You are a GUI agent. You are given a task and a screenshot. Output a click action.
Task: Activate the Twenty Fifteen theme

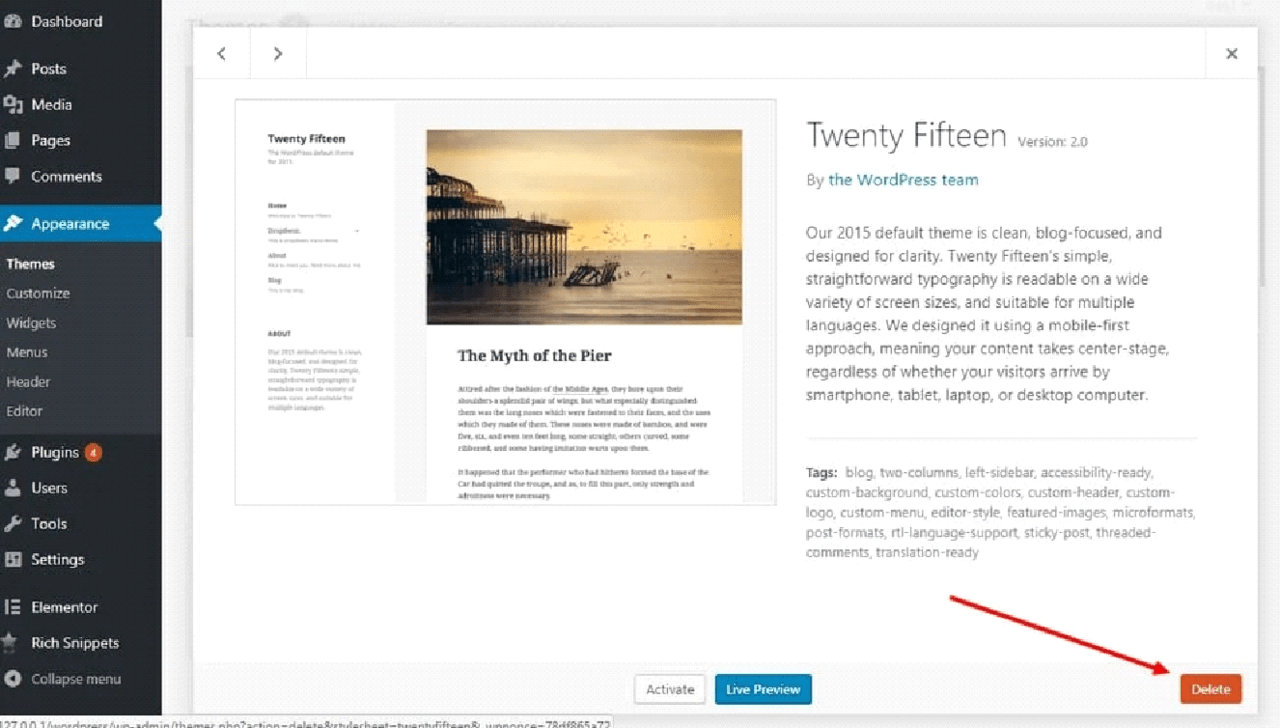click(x=670, y=689)
